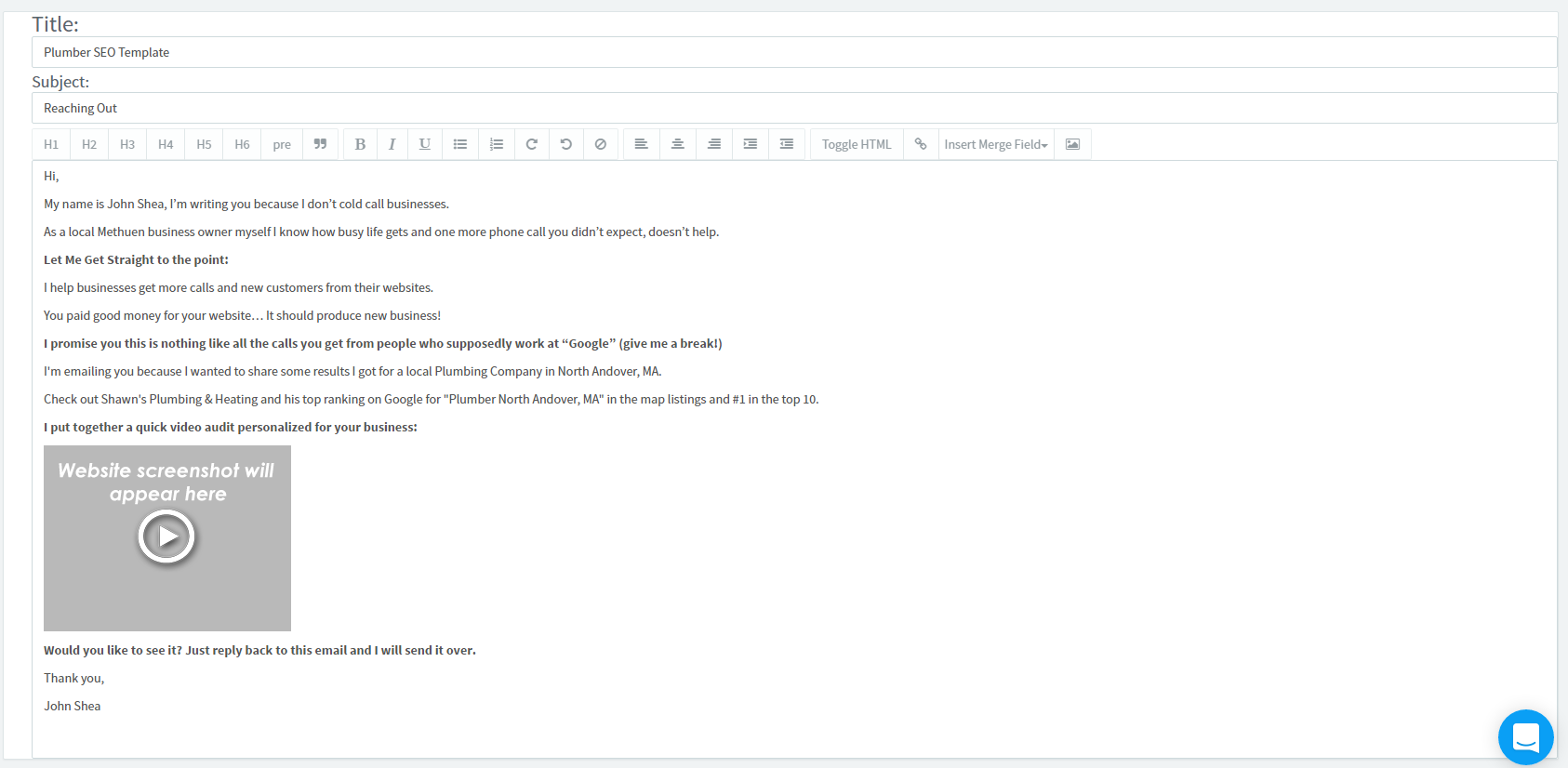The height and width of the screenshot is (768, 1568).
Task: Apply H3 heading style
Action: (127, 144)
